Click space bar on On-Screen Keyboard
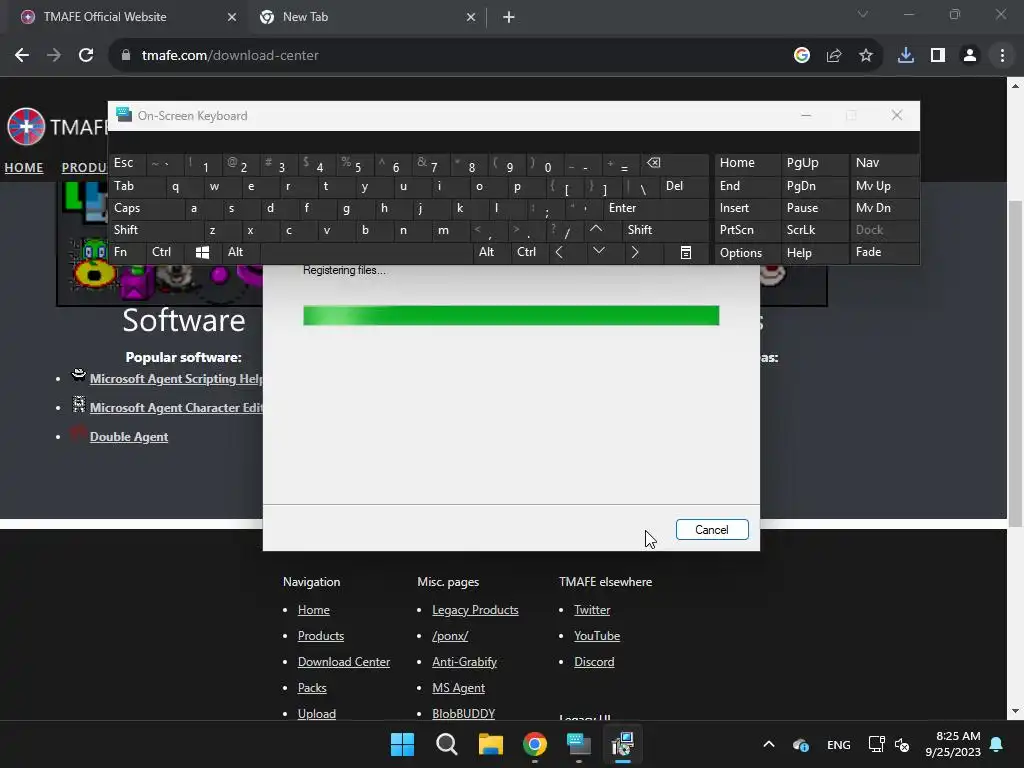1024x768 pixels. [x=366, y=252]
